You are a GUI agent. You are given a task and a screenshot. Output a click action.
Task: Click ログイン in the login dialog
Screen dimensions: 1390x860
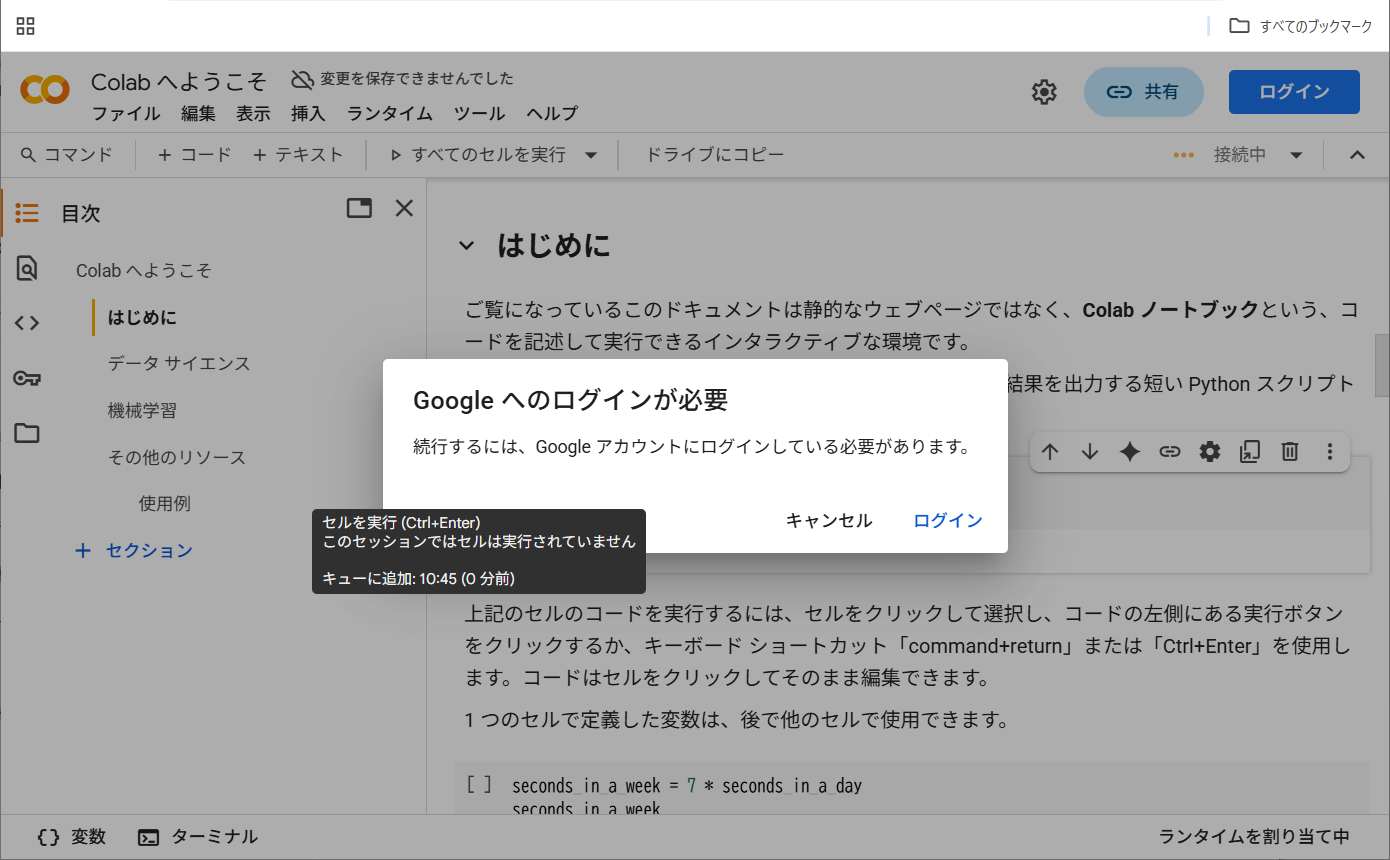click(948, 521)
